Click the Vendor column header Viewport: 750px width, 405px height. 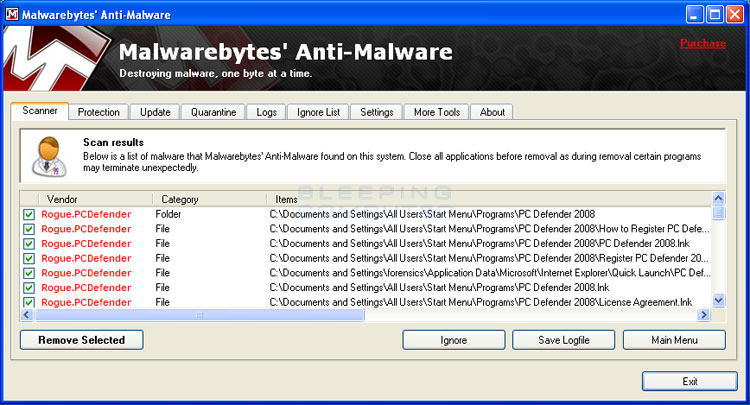tap(95, 199)
